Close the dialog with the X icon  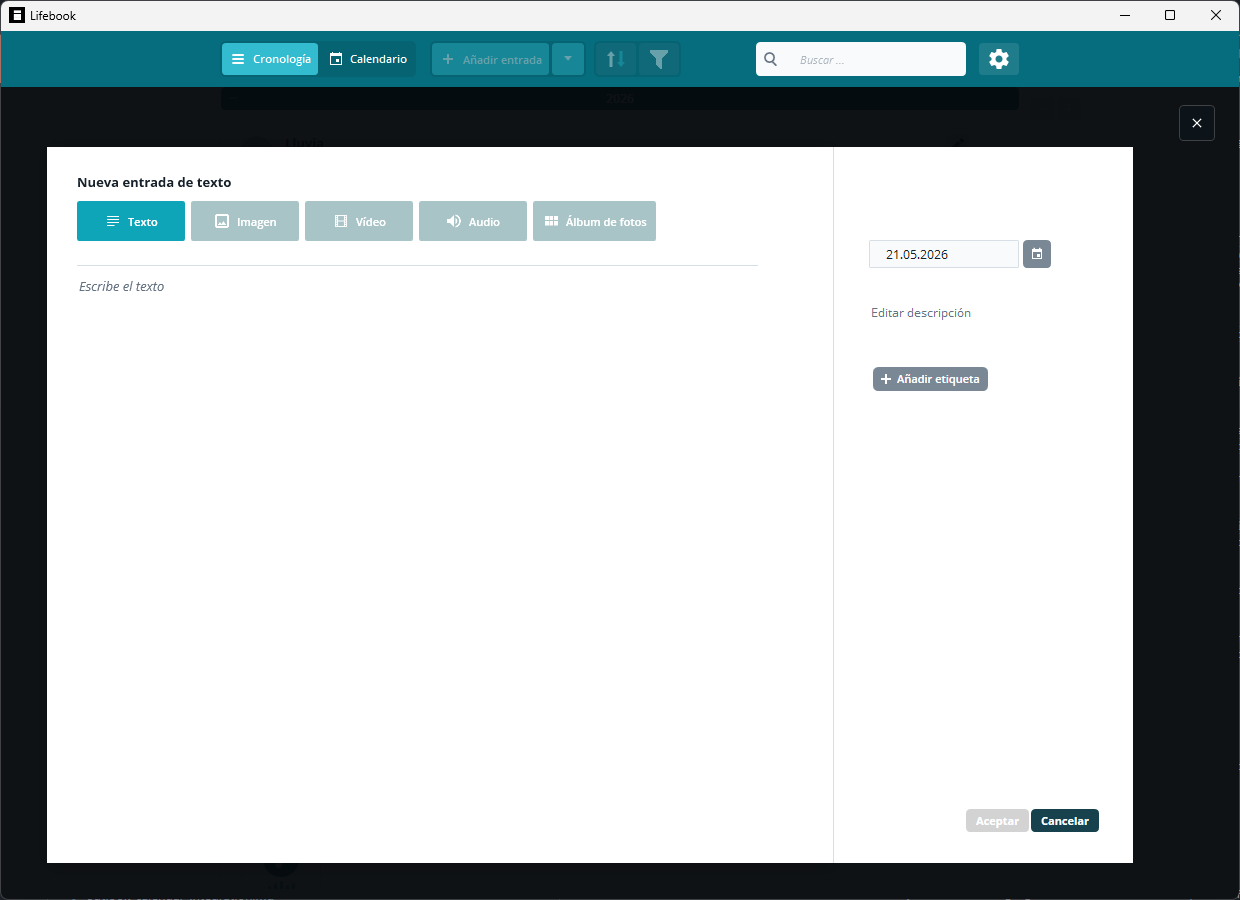point(1197,123)
